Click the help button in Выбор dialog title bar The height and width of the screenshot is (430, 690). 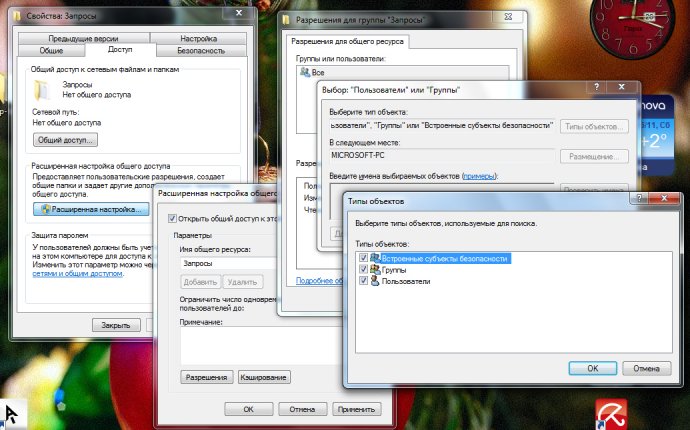[x=596, y=87]
